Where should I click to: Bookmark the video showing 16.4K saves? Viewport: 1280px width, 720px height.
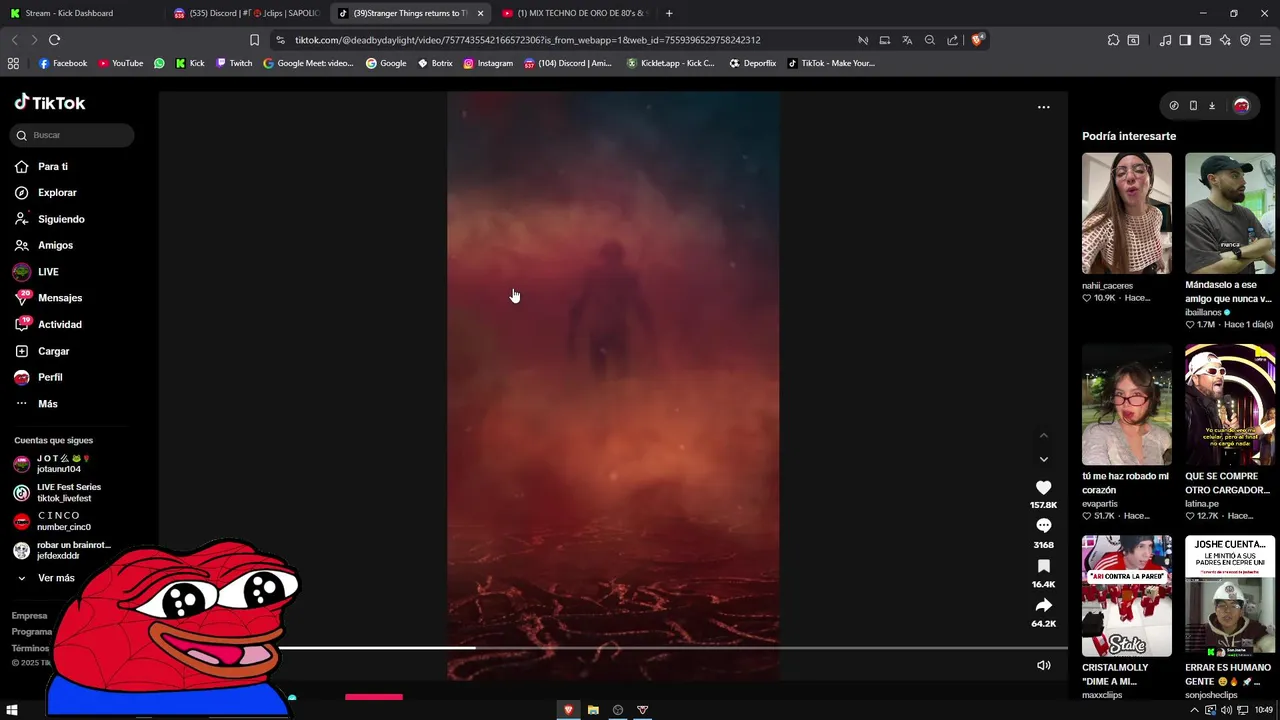click(1043, 566)
